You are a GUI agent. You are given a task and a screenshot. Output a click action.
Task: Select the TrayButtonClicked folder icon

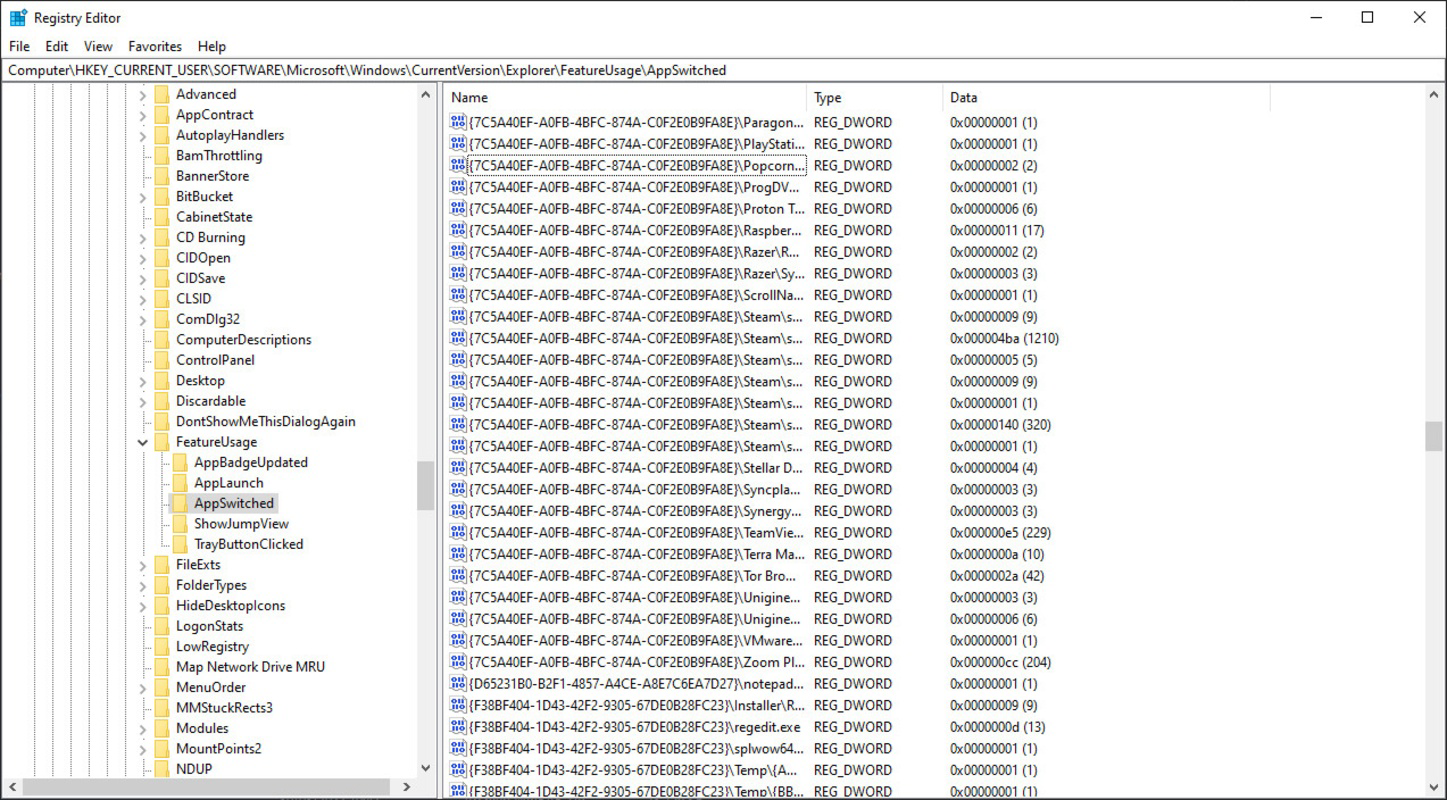[179, 544]
